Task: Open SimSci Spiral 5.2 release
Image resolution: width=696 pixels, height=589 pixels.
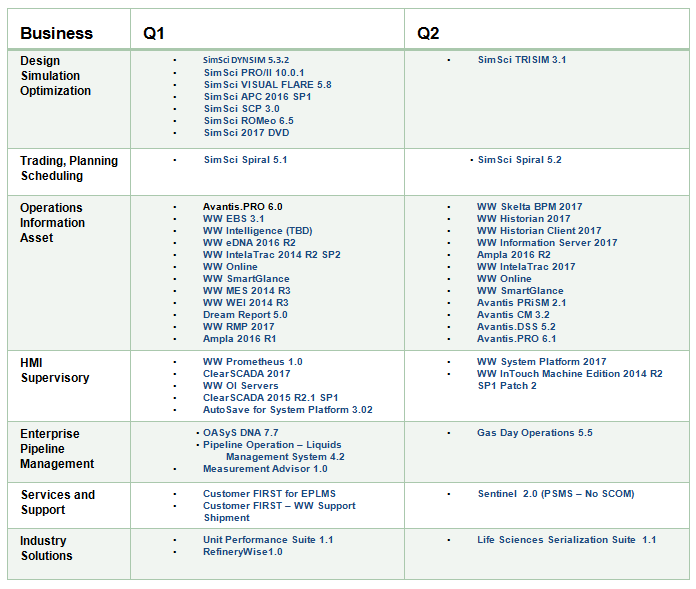Action: click(x=519, y=159)
